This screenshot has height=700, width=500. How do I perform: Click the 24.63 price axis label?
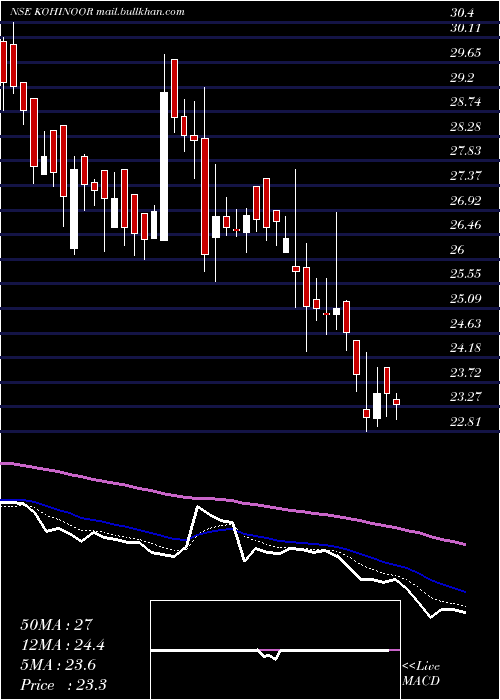466,323
